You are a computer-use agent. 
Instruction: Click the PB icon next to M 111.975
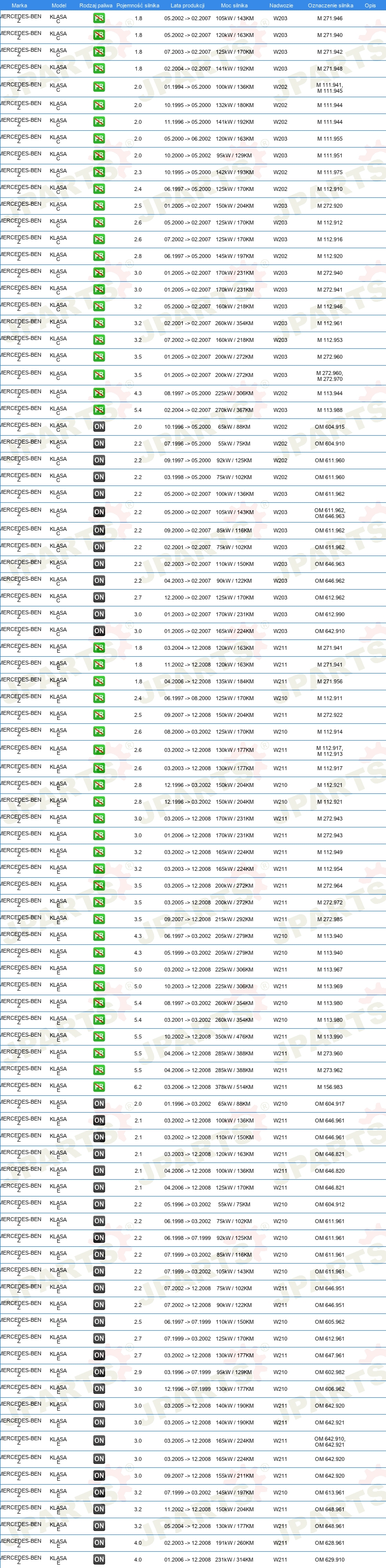tap(99, 172)
